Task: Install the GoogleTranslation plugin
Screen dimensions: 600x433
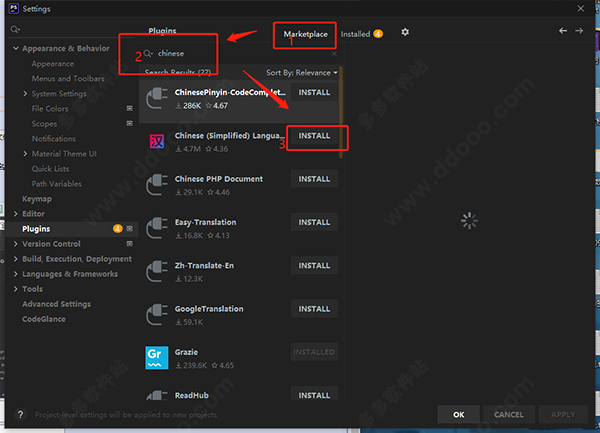Action: [314, 309]
